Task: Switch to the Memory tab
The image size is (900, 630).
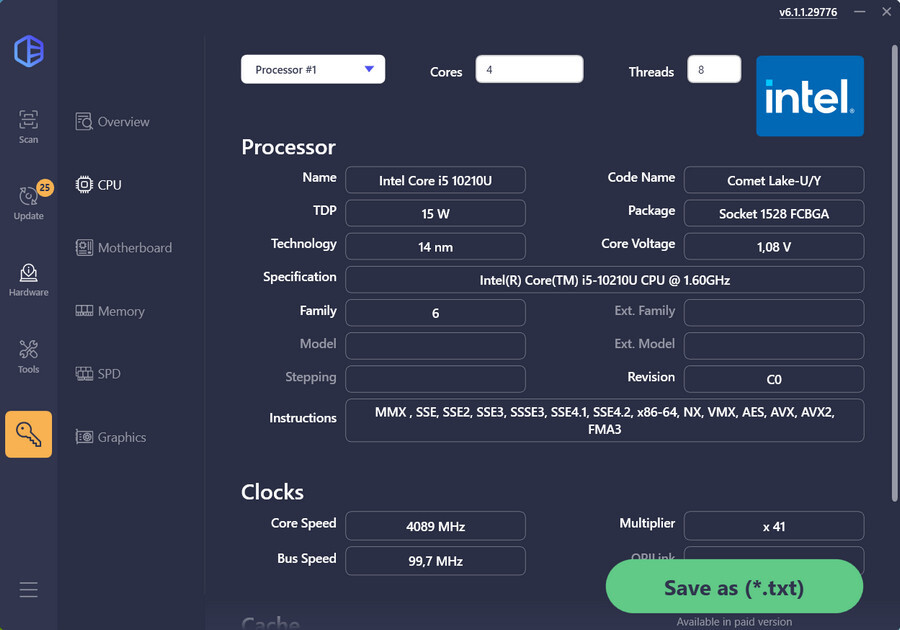Action: (110, 311)
